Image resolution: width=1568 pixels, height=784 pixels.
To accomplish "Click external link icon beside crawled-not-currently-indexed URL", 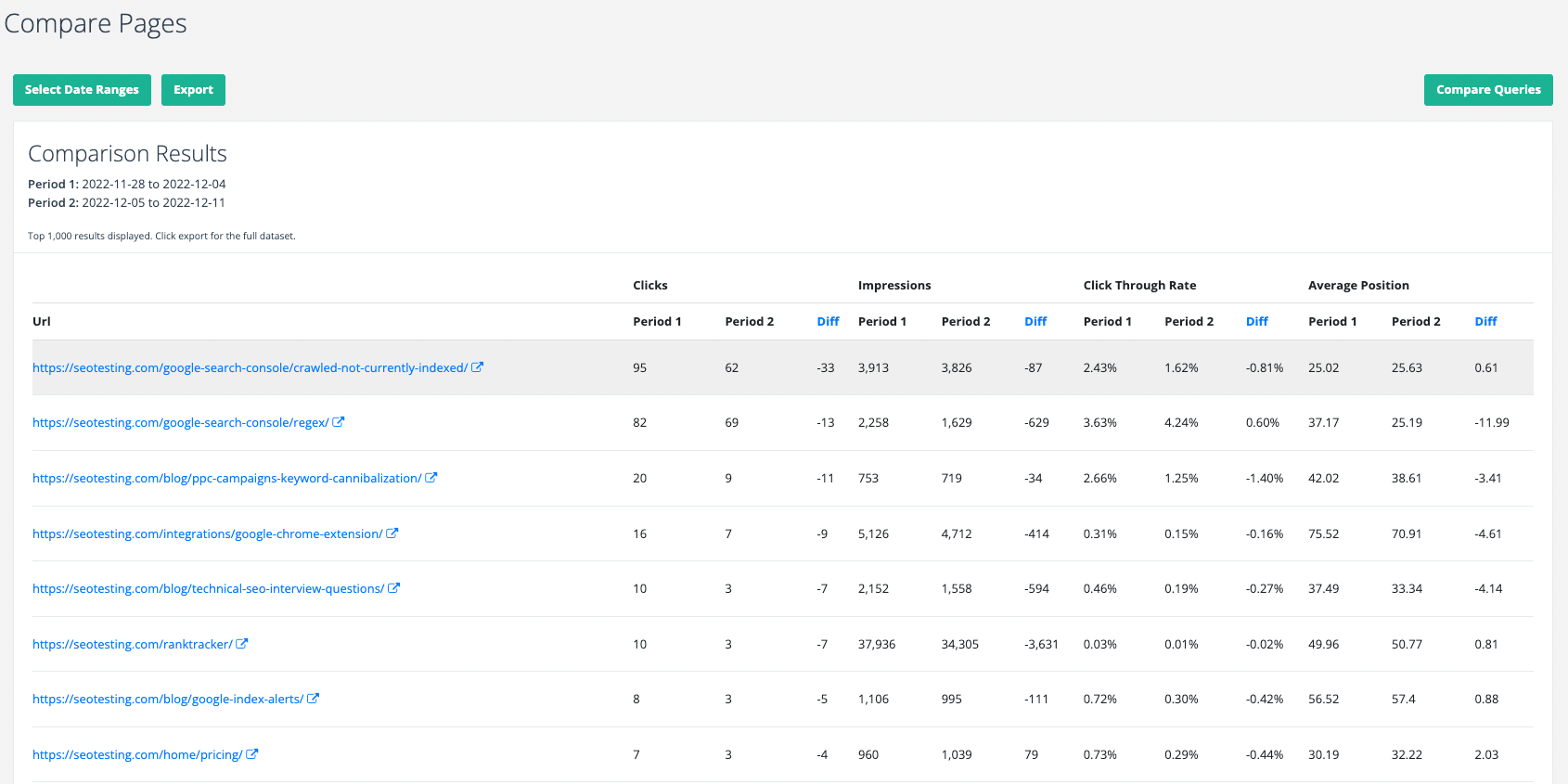I will click(x=477, y=367).
